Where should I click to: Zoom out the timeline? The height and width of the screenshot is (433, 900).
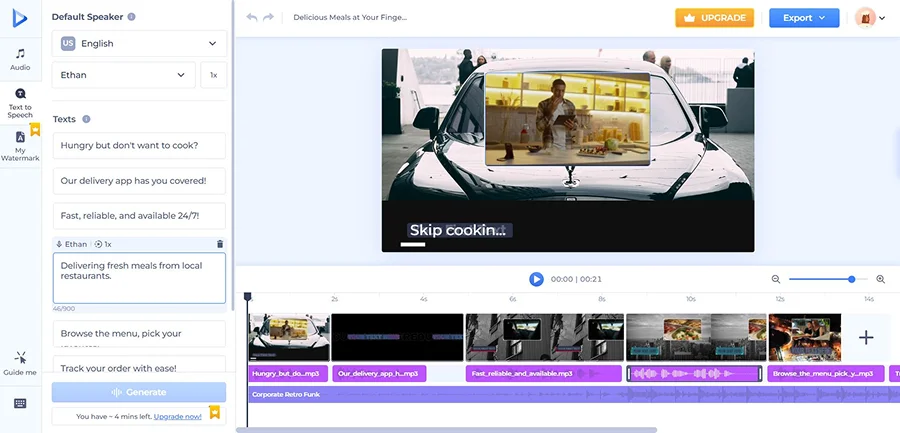pyautogui.click(x=775, y=279)
